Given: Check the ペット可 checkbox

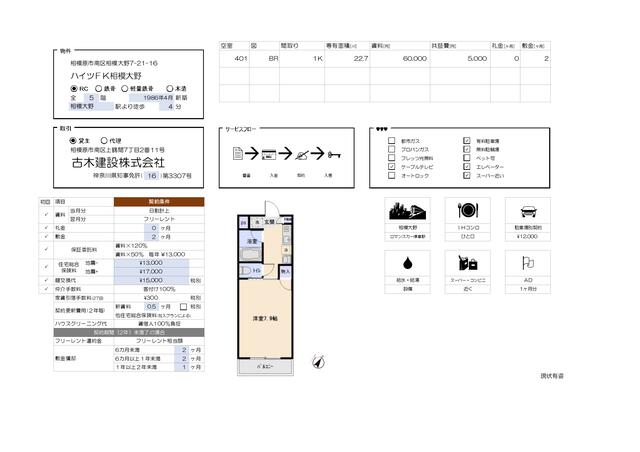Looking at the screenshot, I should click(467, 158).
